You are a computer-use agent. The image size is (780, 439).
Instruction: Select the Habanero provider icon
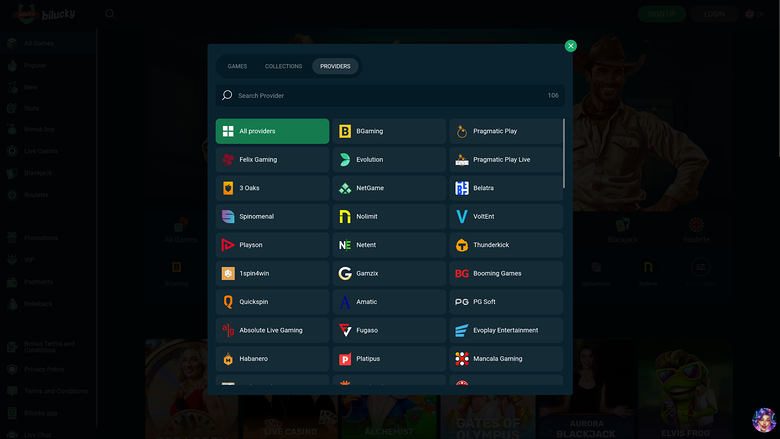coord(228,358)
